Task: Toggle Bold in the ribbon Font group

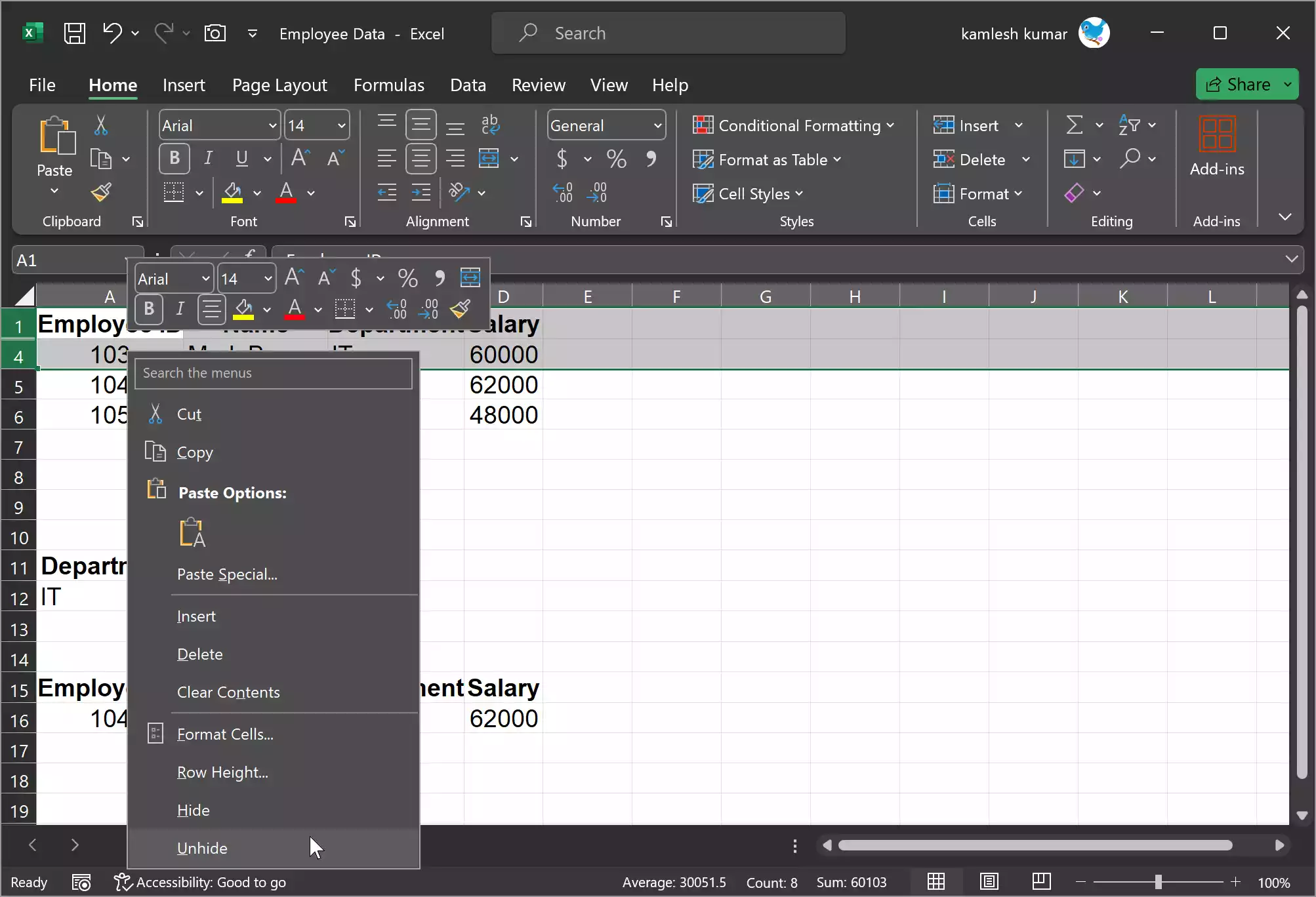Action: tap(175, 159)
